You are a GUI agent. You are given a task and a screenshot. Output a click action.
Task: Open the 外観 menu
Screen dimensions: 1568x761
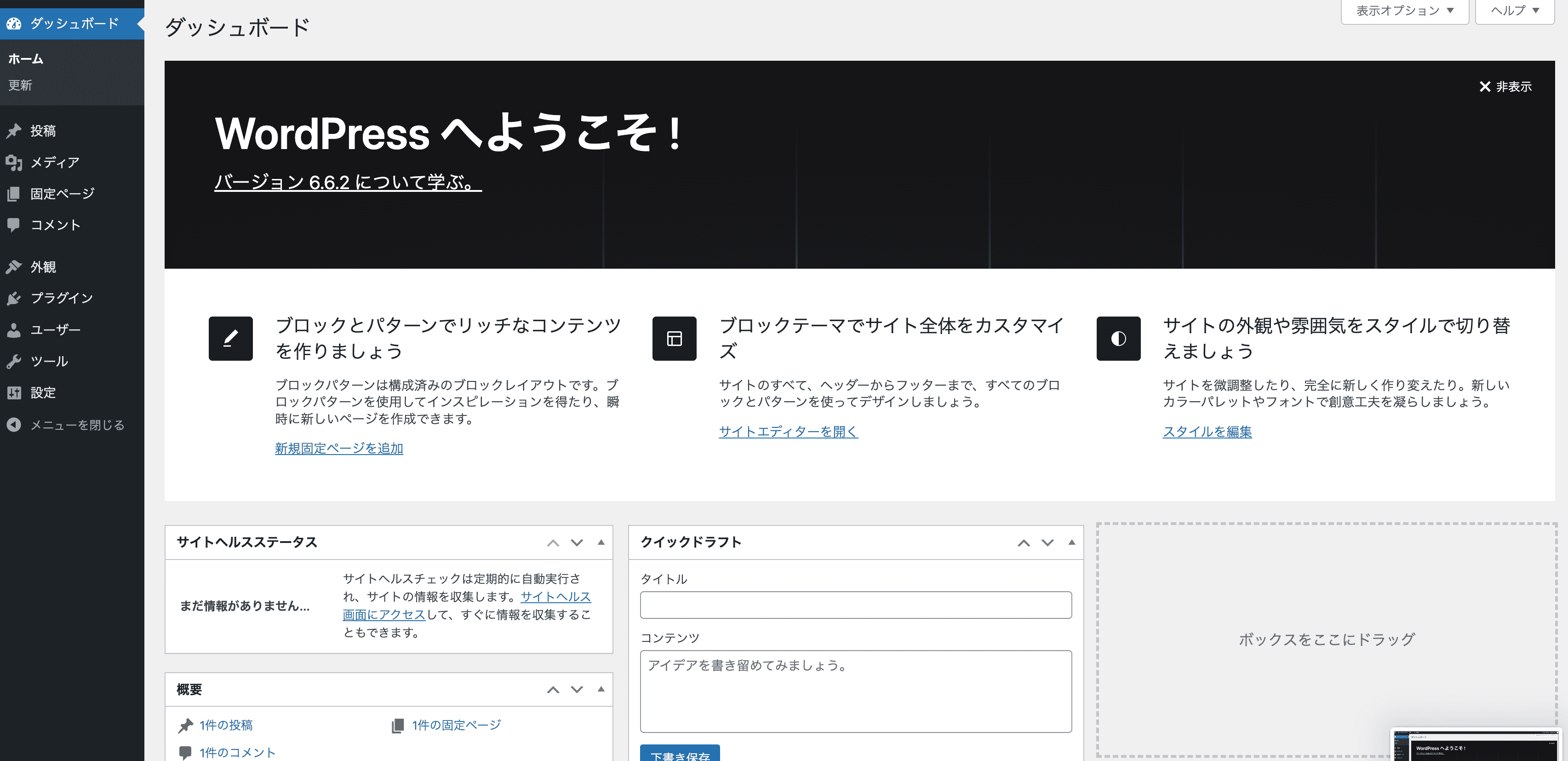tap(72, 267)
